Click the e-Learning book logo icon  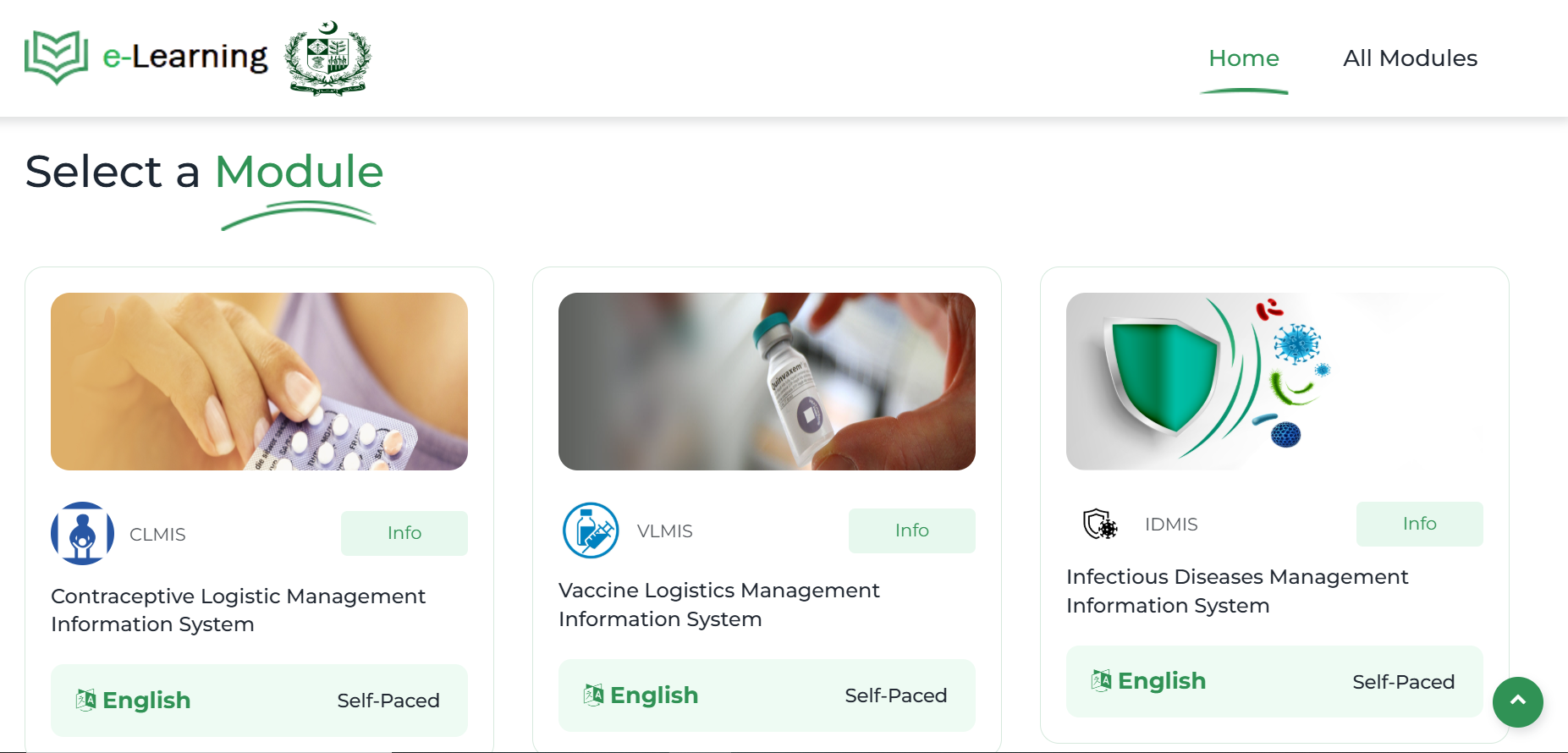point(56,58)
